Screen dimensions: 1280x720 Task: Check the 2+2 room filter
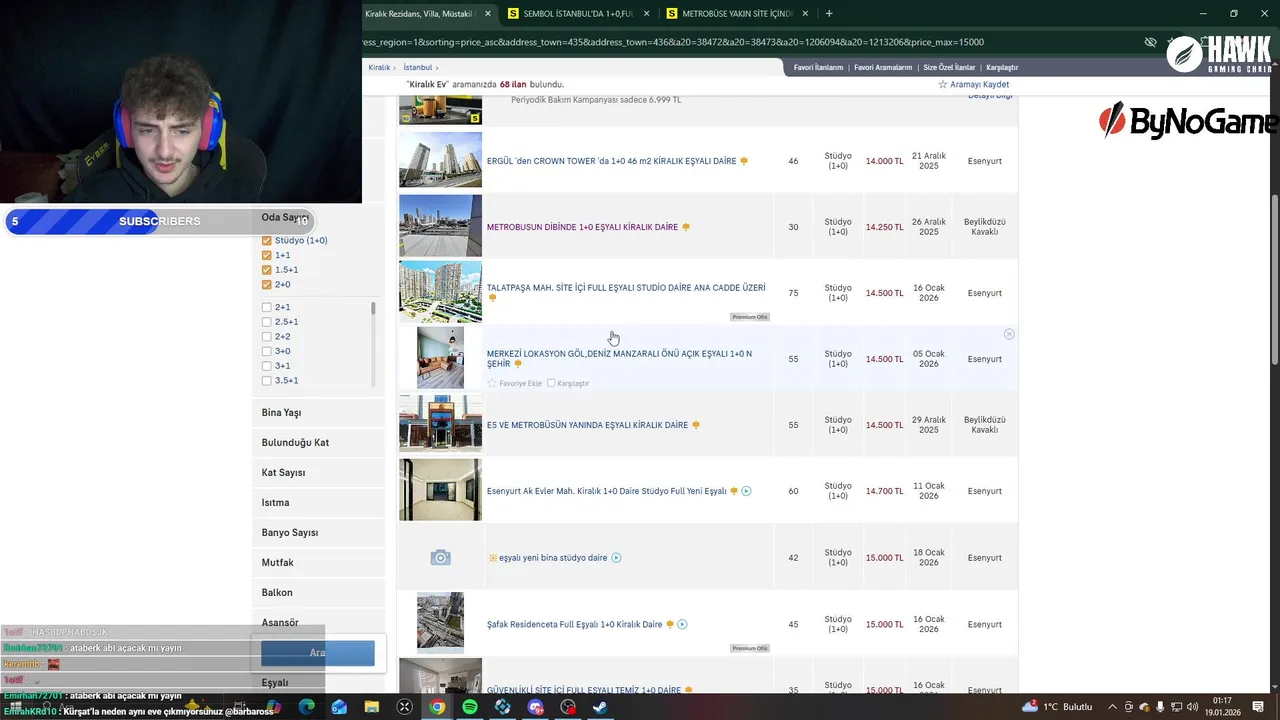[x=267, y=336]
